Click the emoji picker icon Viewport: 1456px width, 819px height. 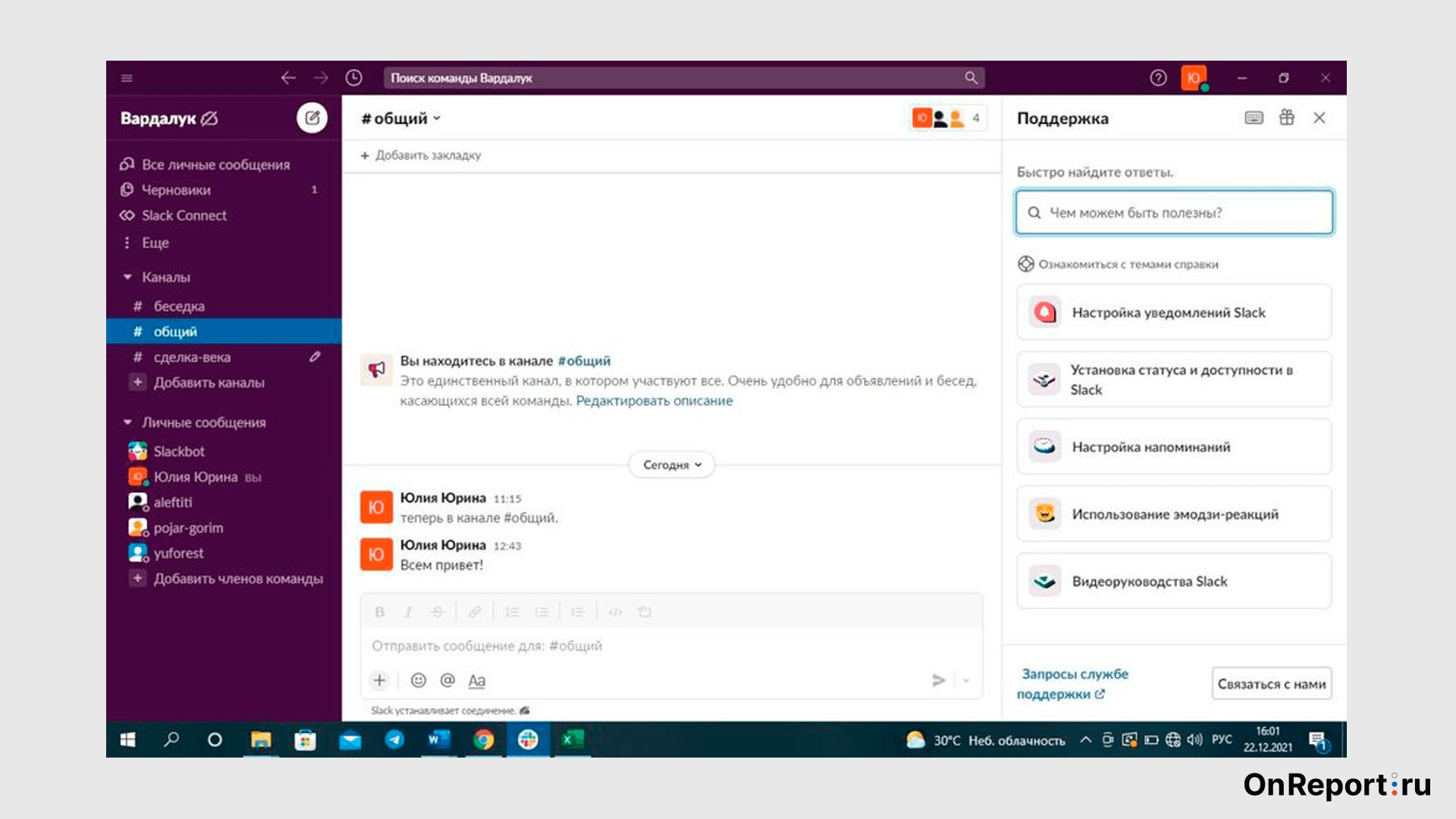pos(416,680)
